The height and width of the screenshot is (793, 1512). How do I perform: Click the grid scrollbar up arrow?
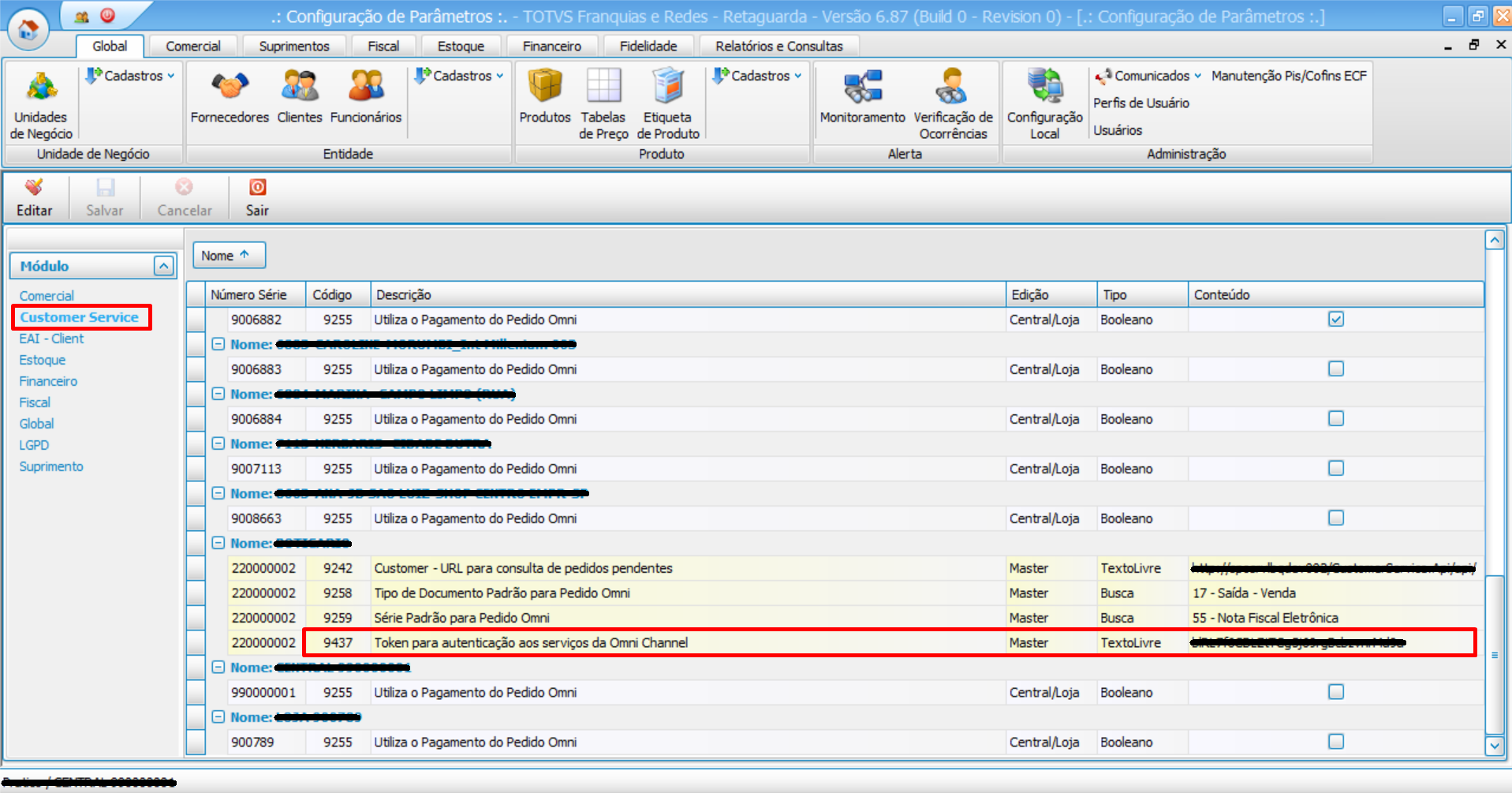(1495, 240)
